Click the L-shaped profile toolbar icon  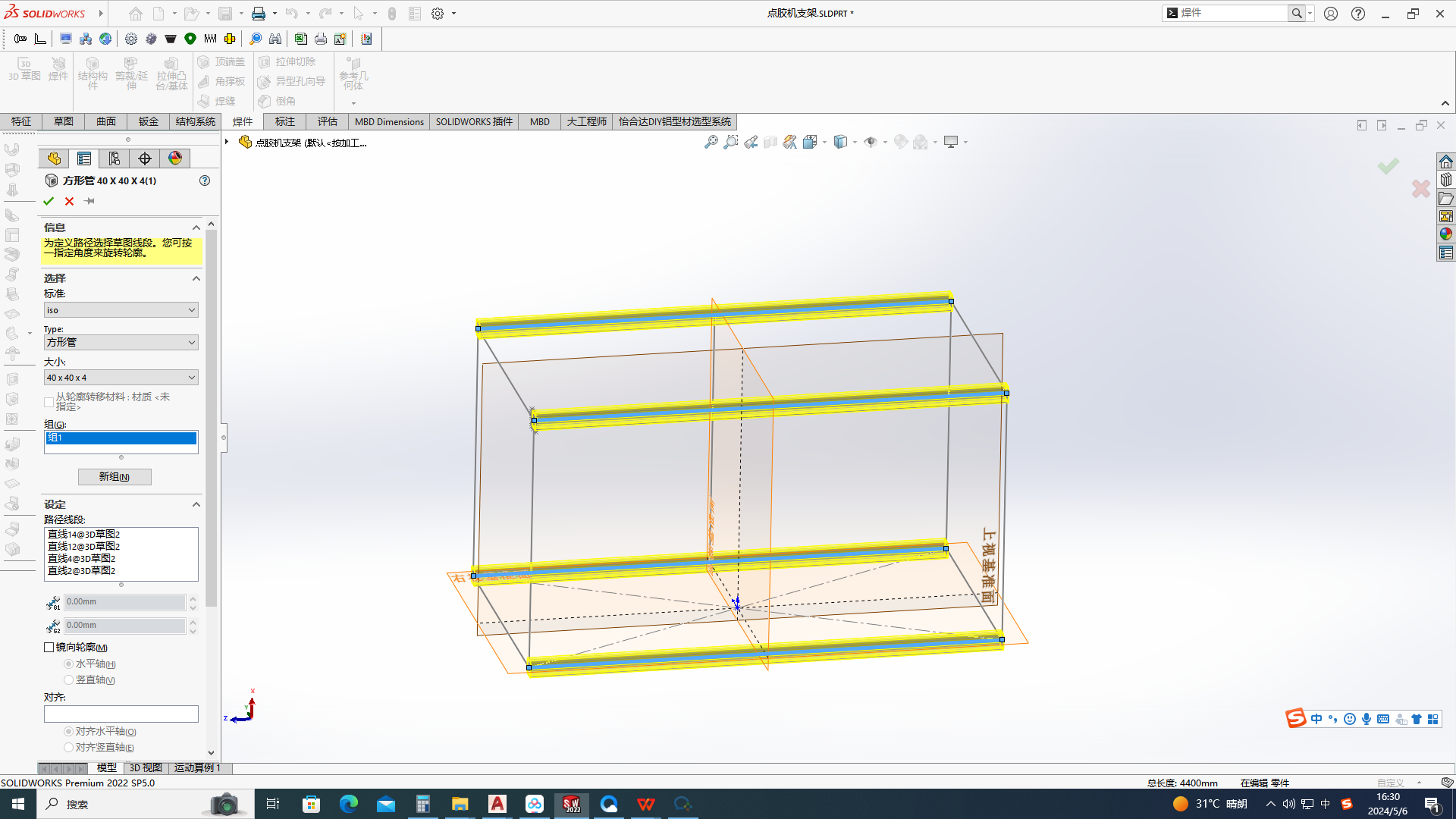pos(40,39)
